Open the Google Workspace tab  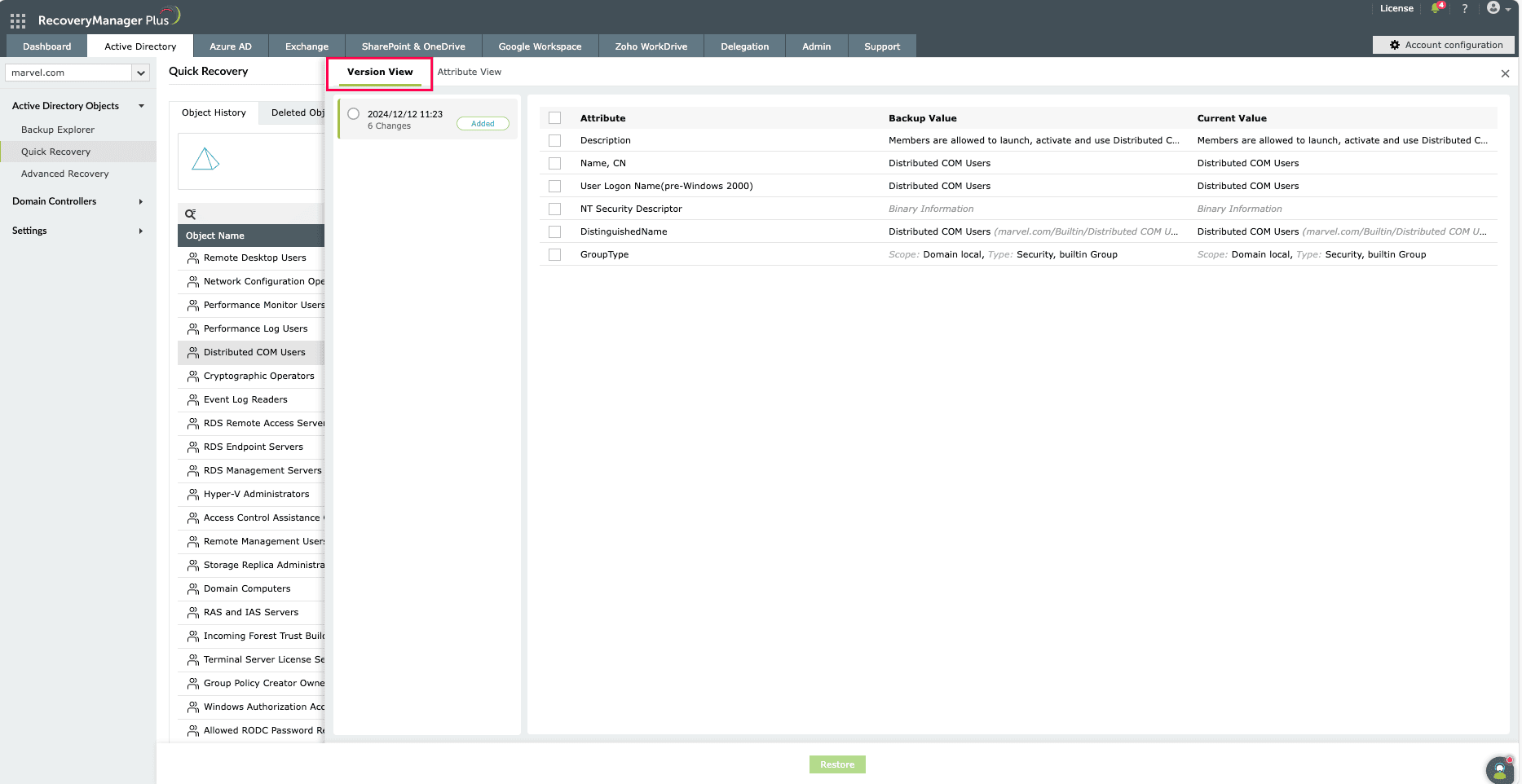(x=540, y=46)
